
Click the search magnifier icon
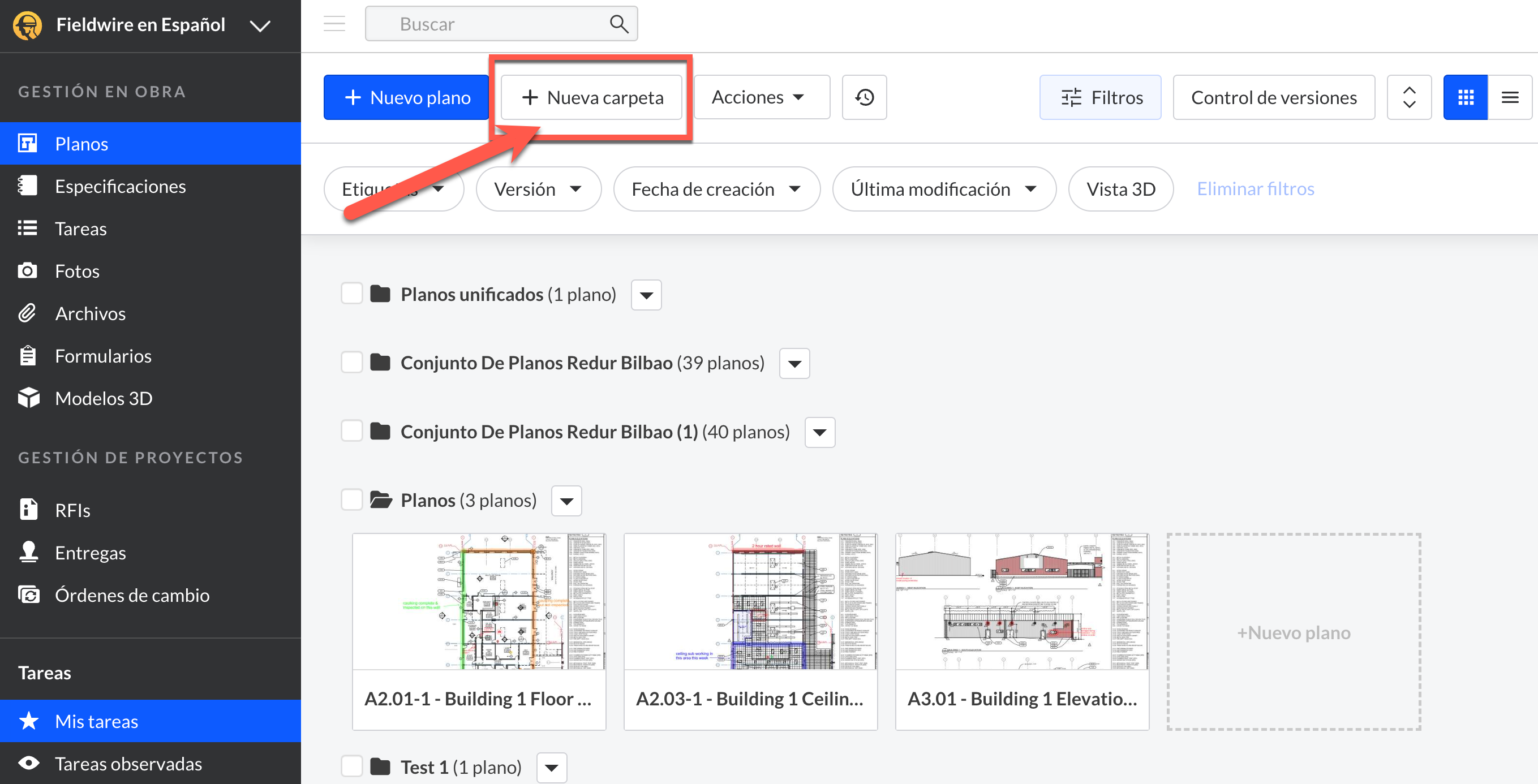[618, 24]
